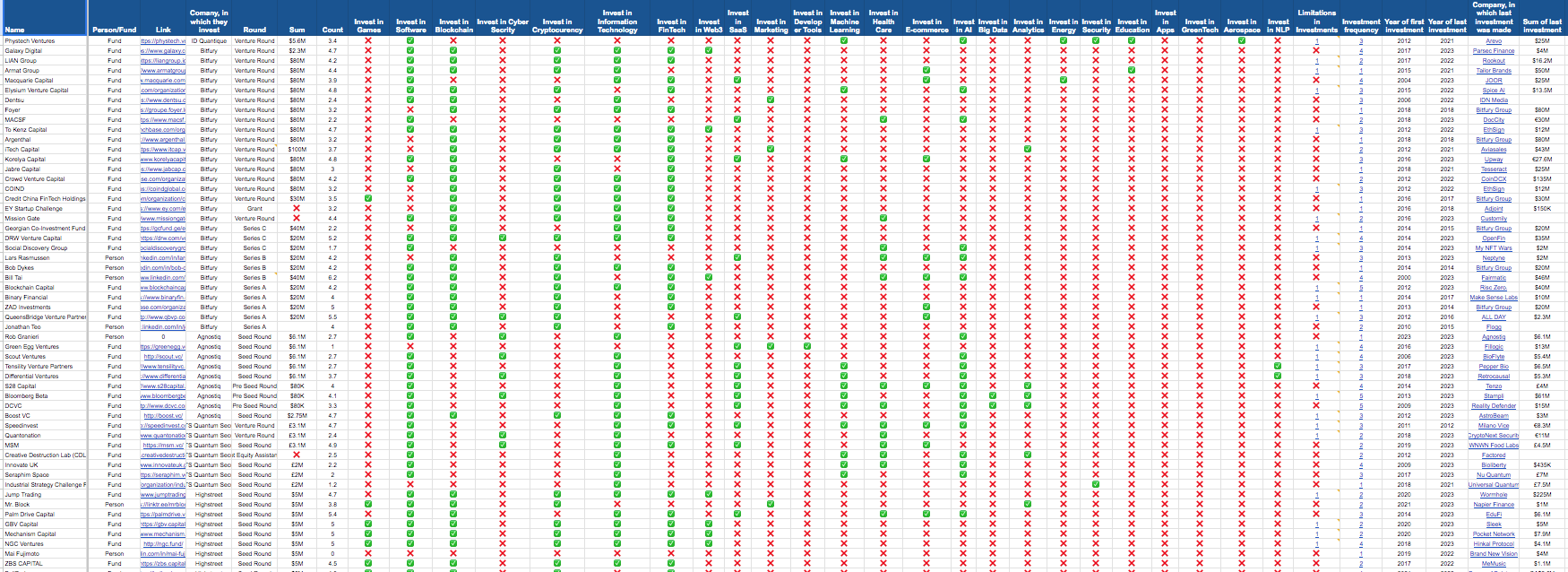Open the Boost VC link http://boost.vc/

point(163,416)
